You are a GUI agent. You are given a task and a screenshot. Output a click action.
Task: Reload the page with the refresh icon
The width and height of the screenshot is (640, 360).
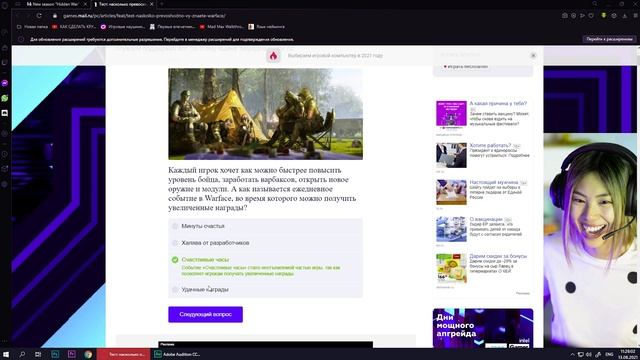39,16
